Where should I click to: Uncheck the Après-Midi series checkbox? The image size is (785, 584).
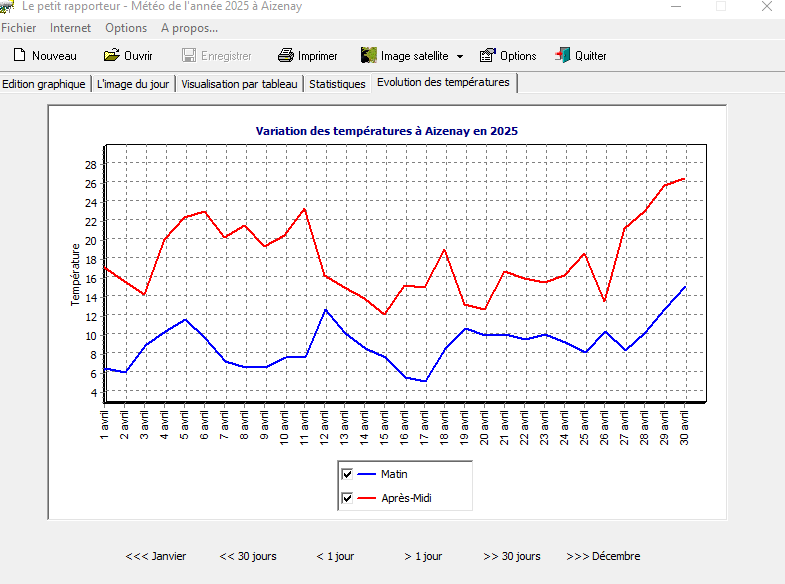tap(347, 498)
